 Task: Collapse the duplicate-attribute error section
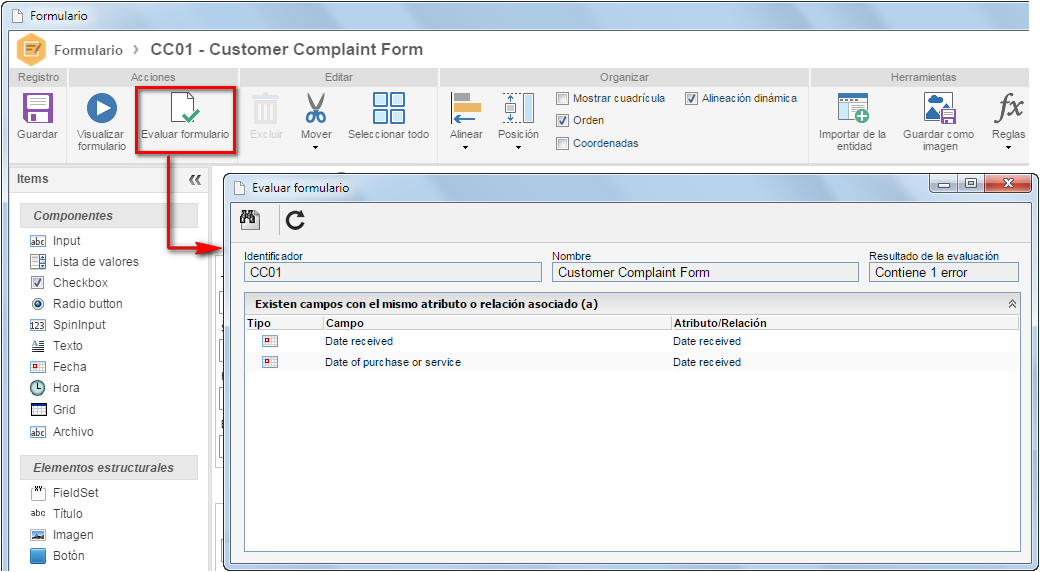click(1012, 304)
